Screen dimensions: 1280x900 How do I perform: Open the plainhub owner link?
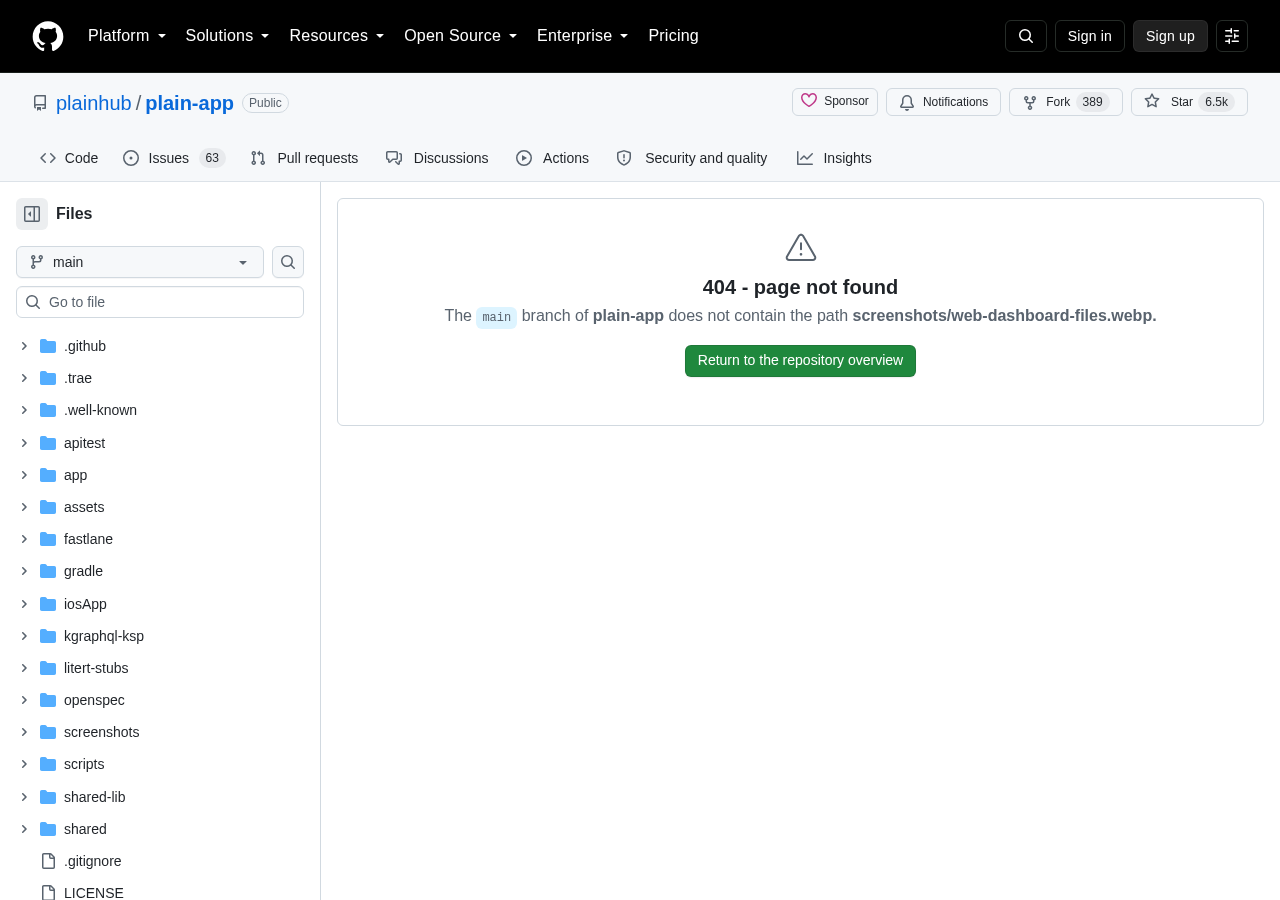click(x=94, y=103)
